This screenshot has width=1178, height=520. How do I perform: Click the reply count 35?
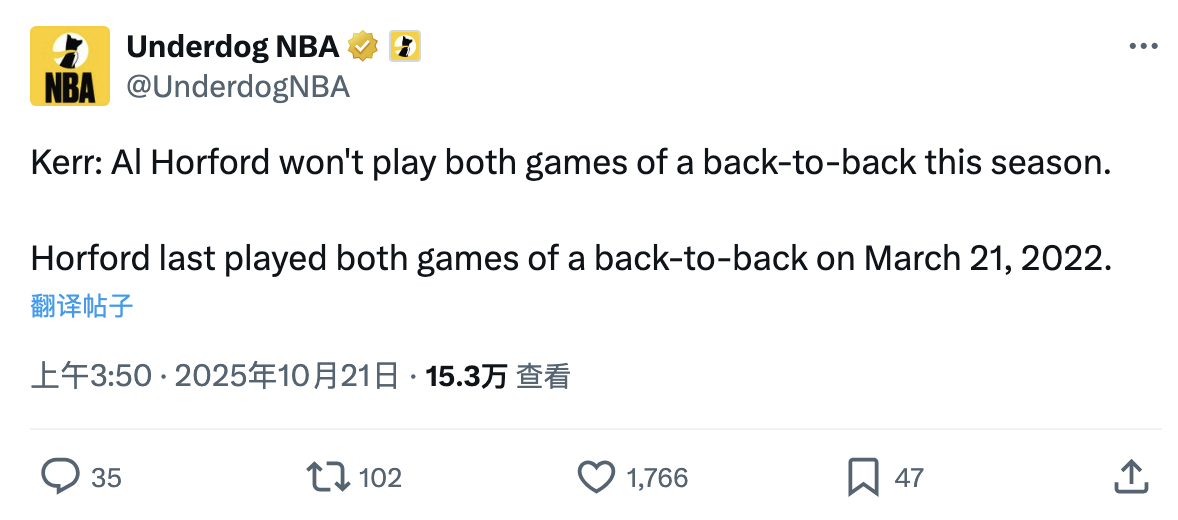click(x=106, y=478)
